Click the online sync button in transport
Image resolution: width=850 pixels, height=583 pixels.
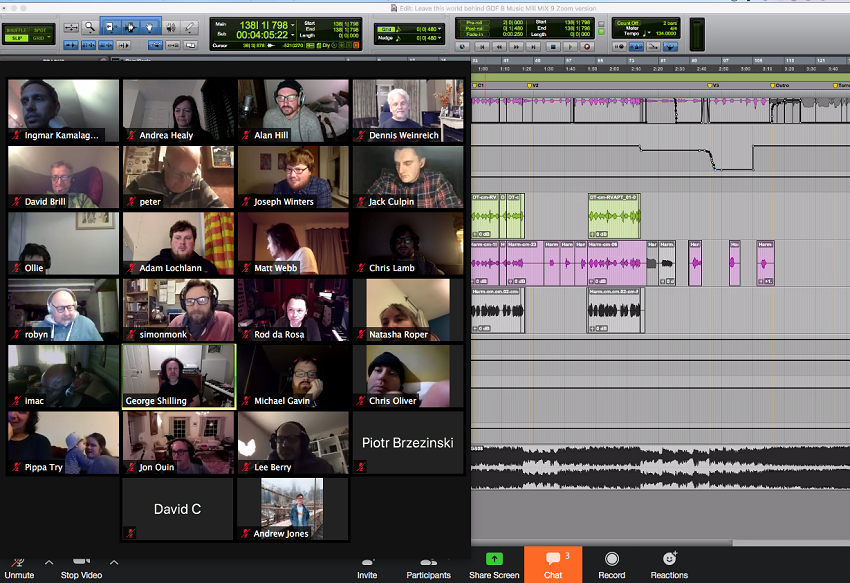pos(462,47)
